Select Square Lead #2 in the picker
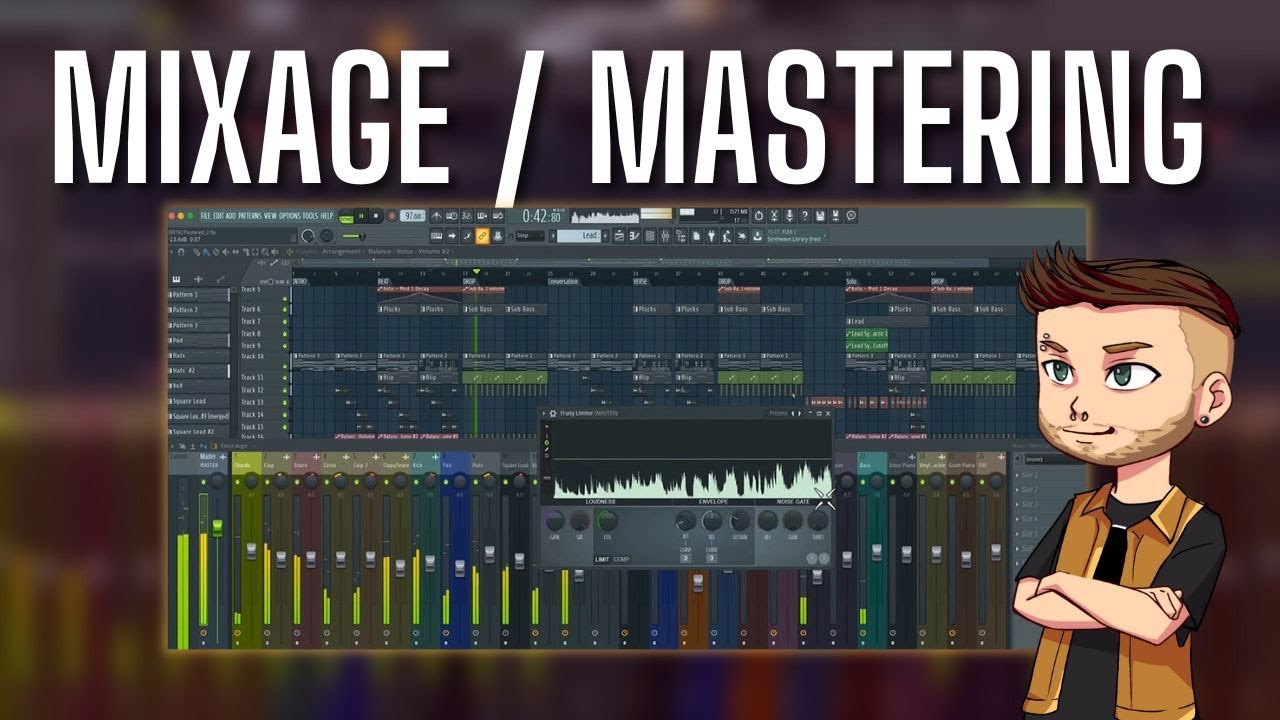 199,431
